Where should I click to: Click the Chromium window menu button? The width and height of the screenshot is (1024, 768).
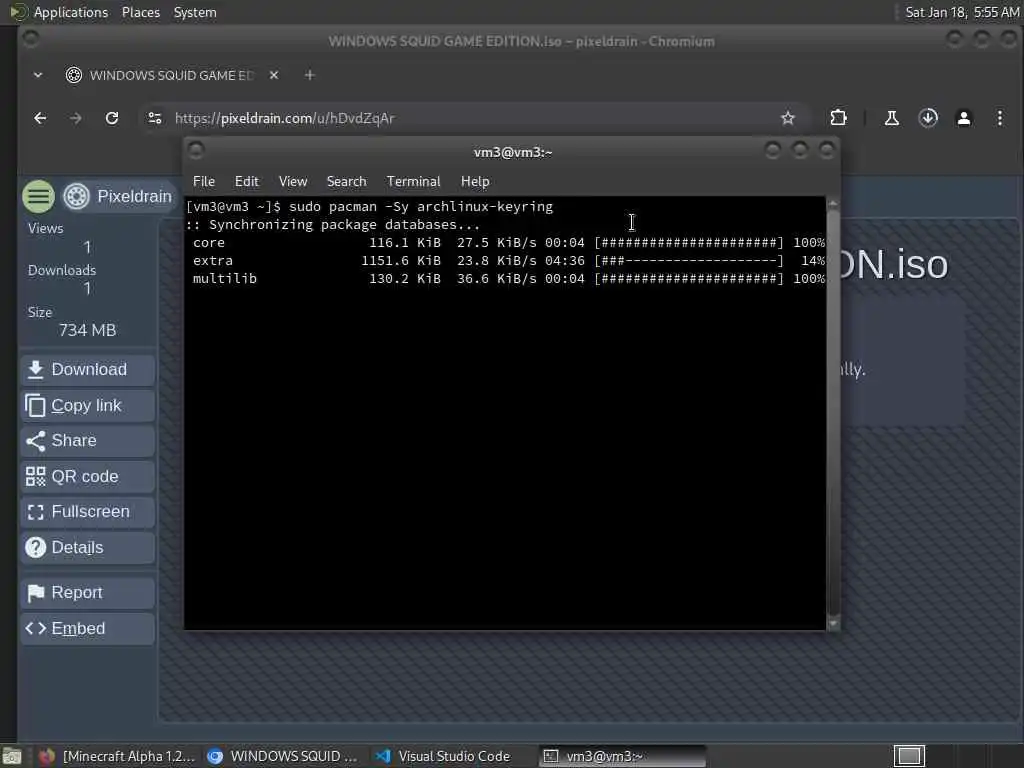click(30, 39)
